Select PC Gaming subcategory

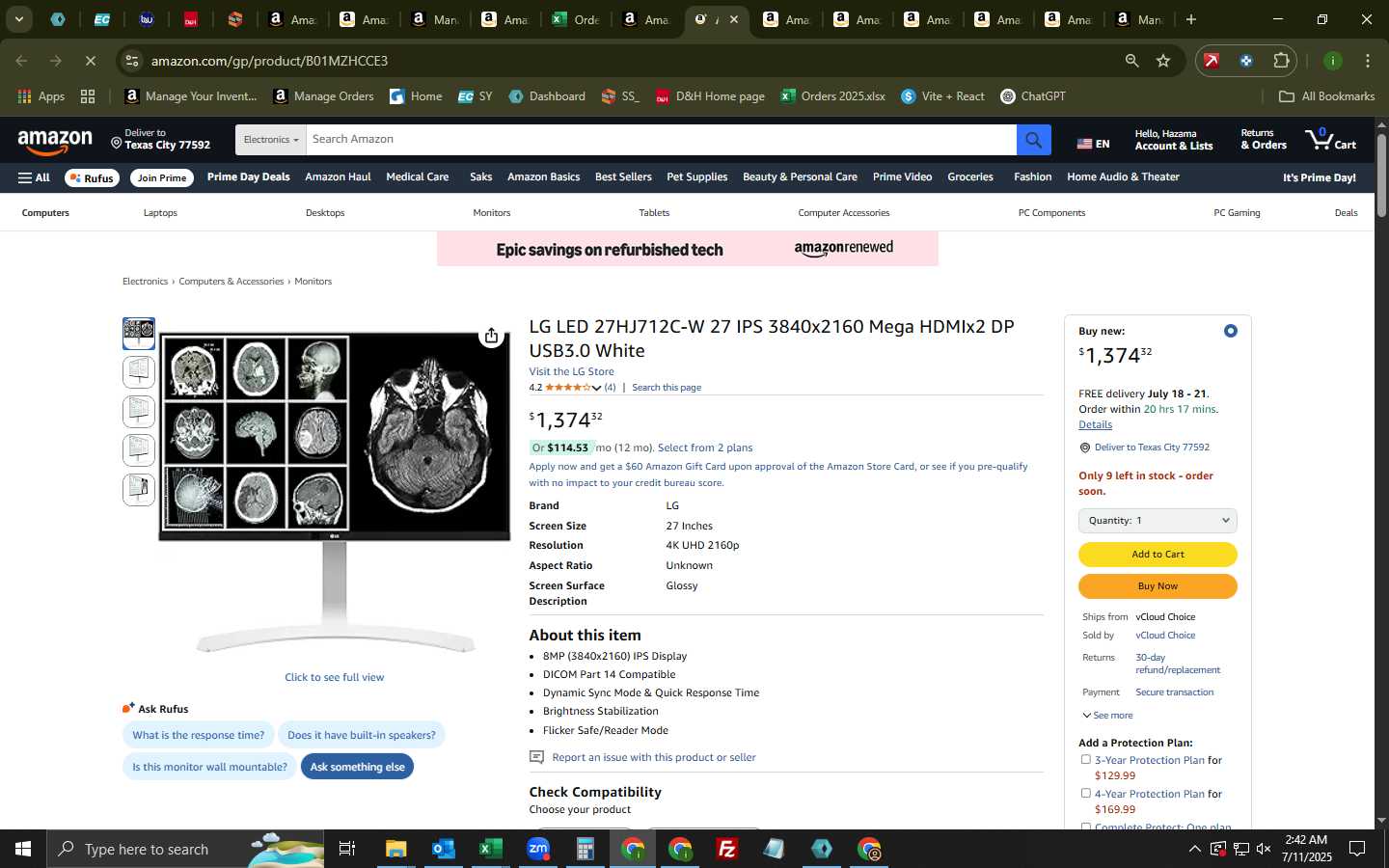(1237, 212)
